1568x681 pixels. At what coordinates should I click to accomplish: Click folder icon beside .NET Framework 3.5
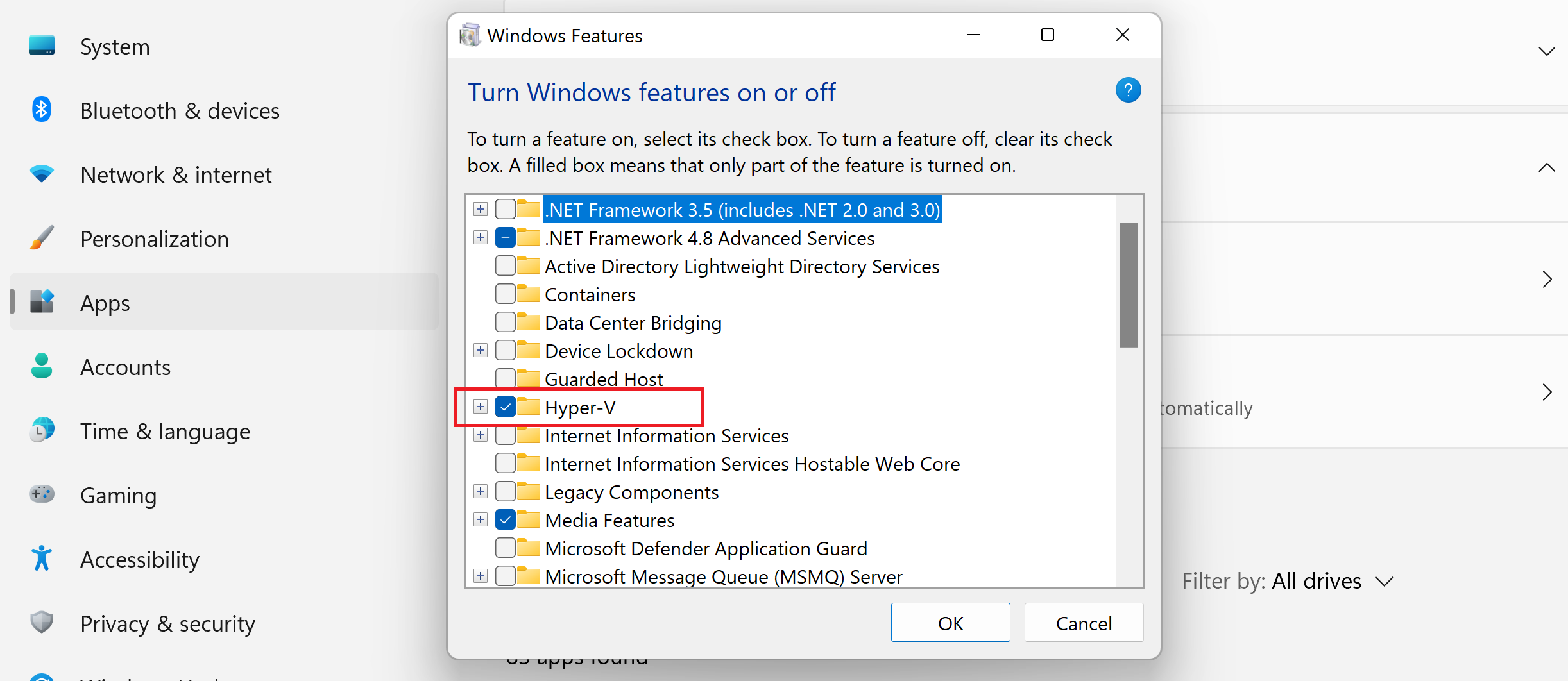coord(529,209)
